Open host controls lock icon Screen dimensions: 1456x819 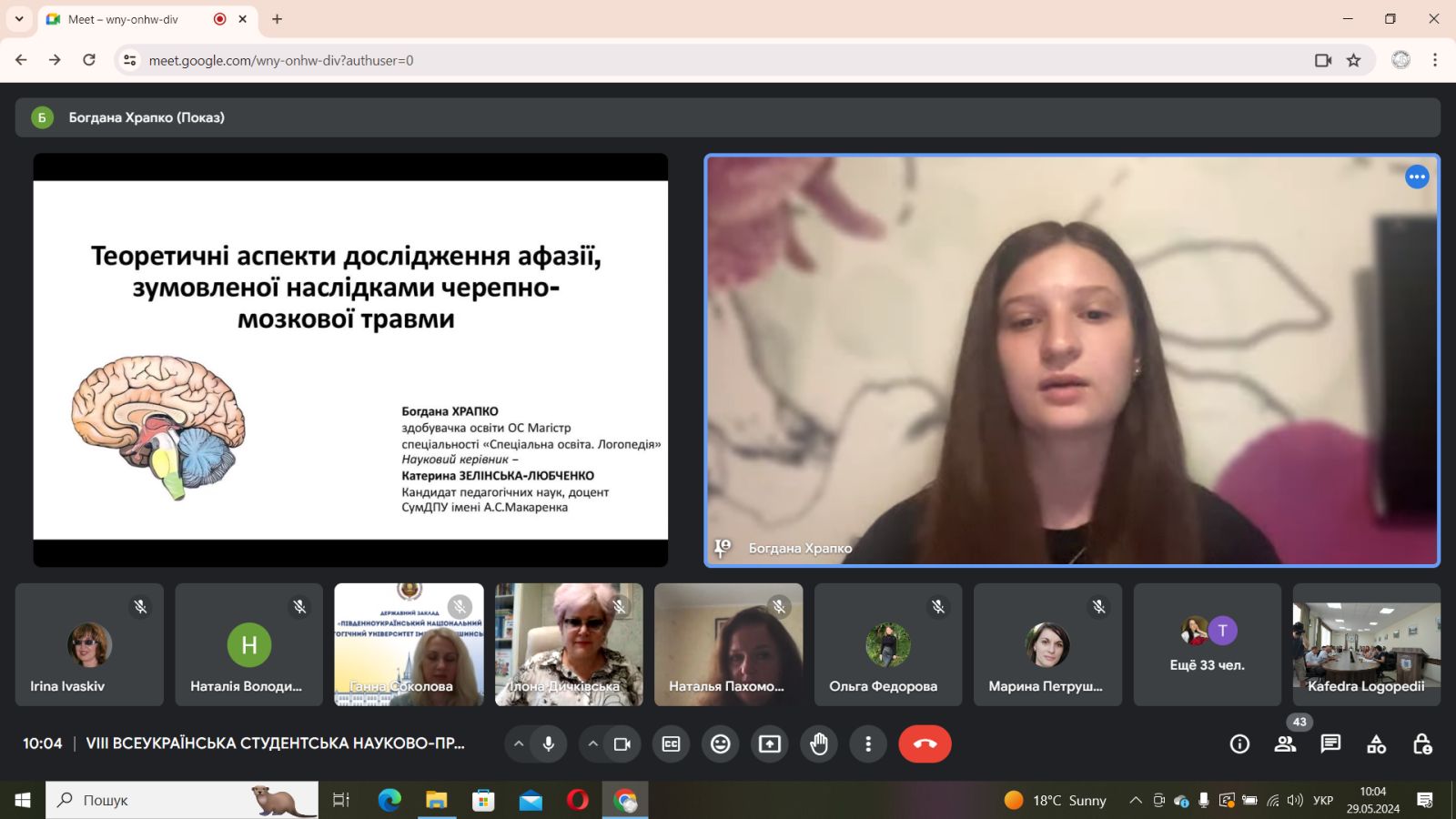click(x=1421, y=744)
